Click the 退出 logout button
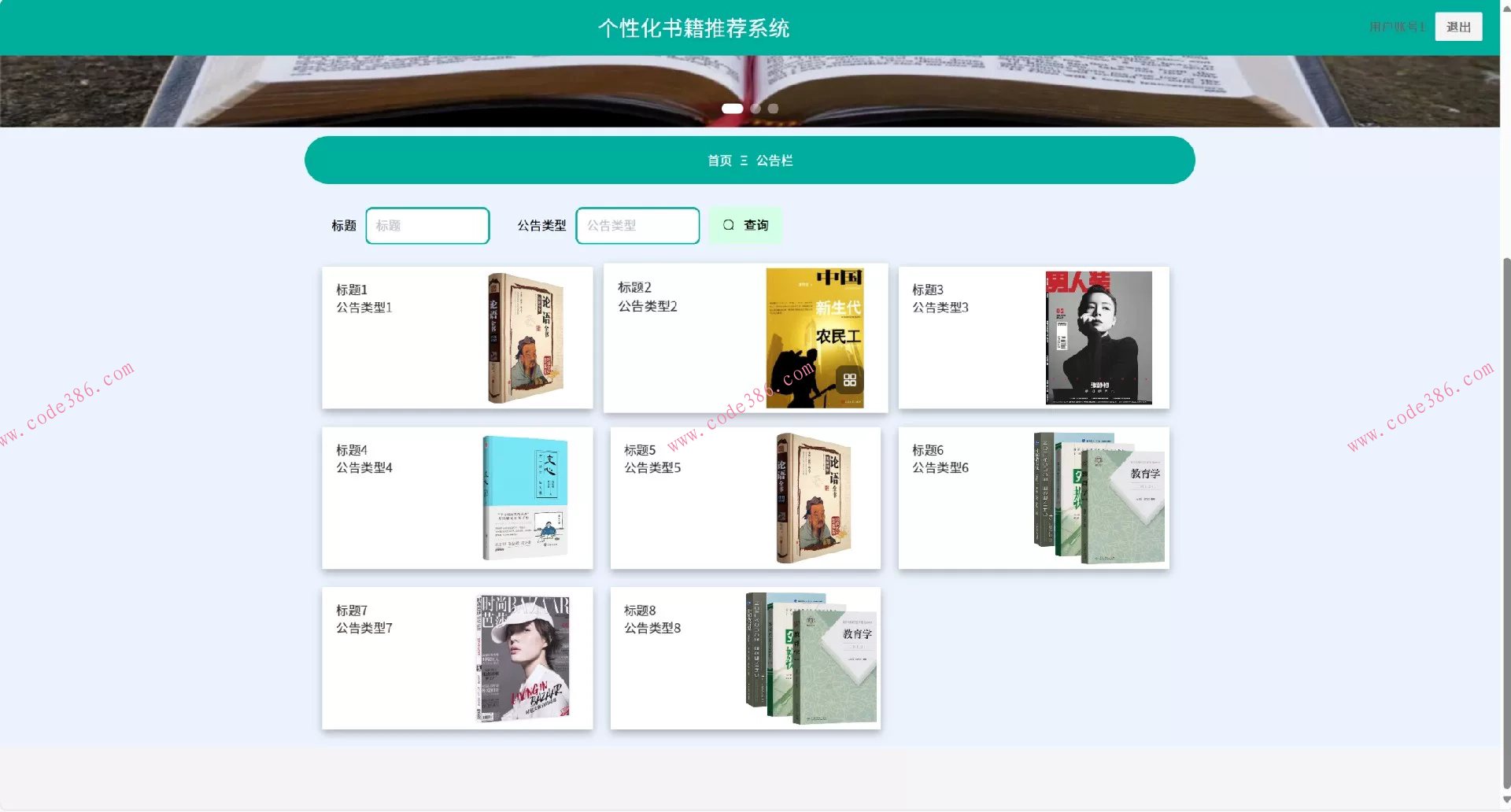 (1457, 27)
